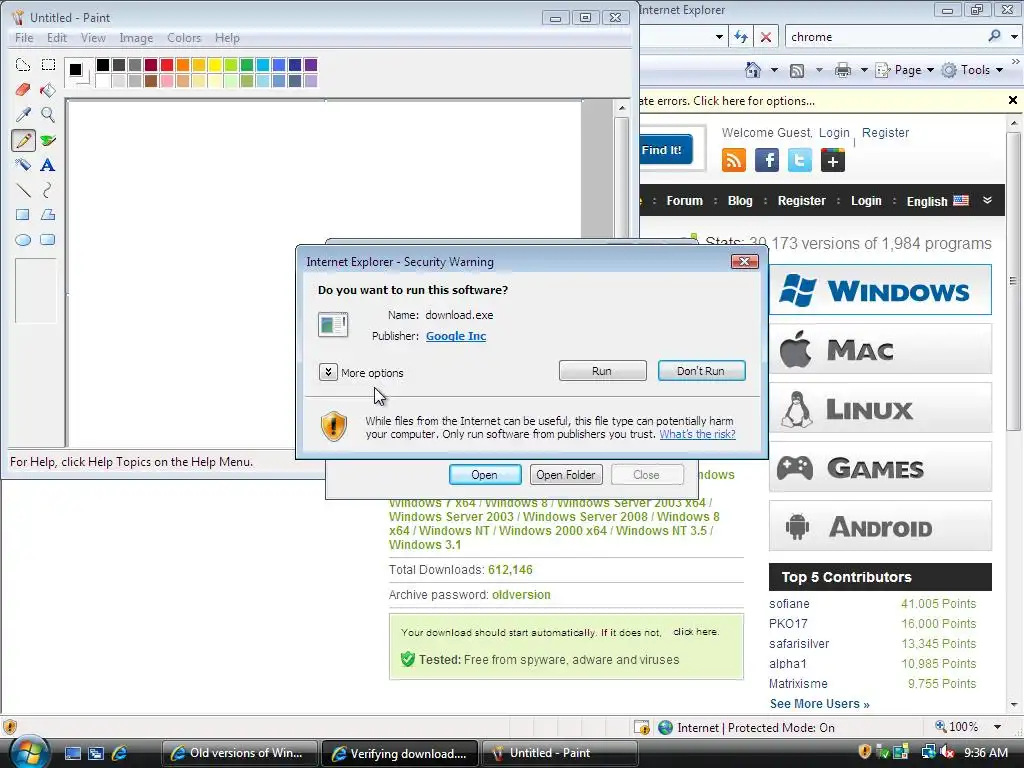Open the Image menu in Paint

tap(136, 38)
